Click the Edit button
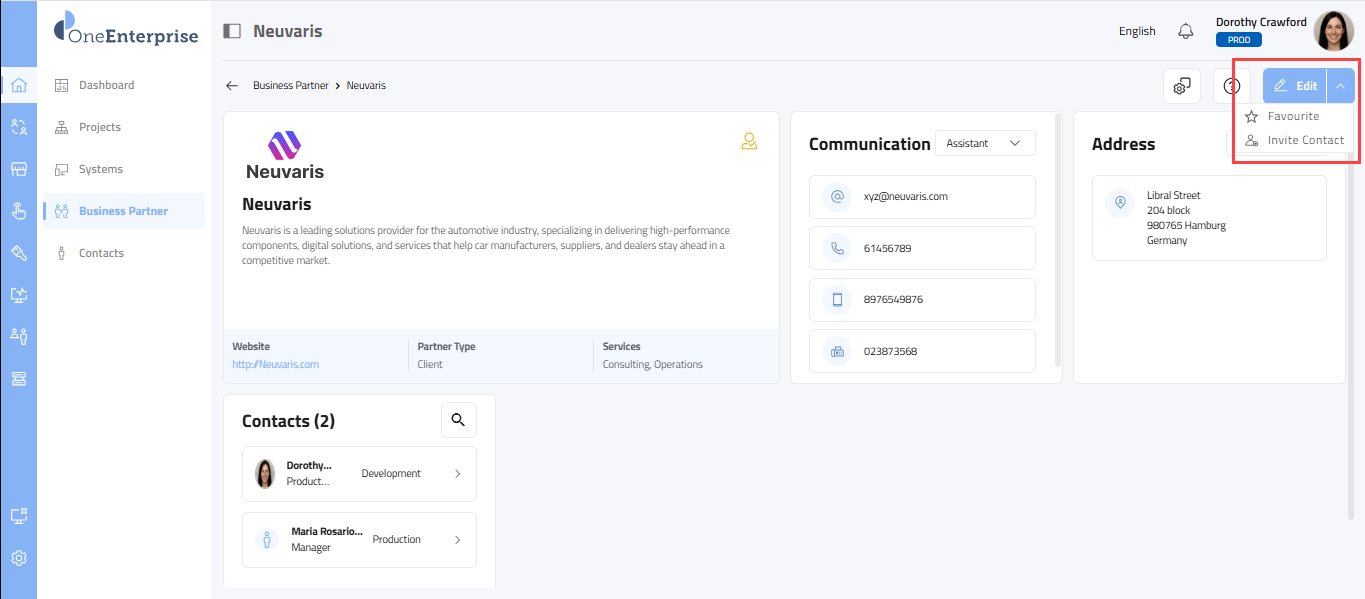1365x599 pixels. (1295, 86)
